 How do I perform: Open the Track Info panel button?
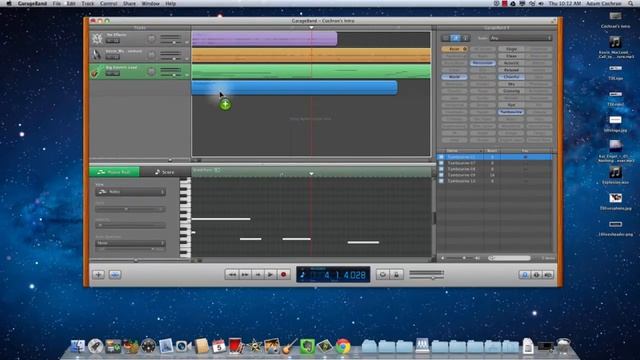pos(536,275)
